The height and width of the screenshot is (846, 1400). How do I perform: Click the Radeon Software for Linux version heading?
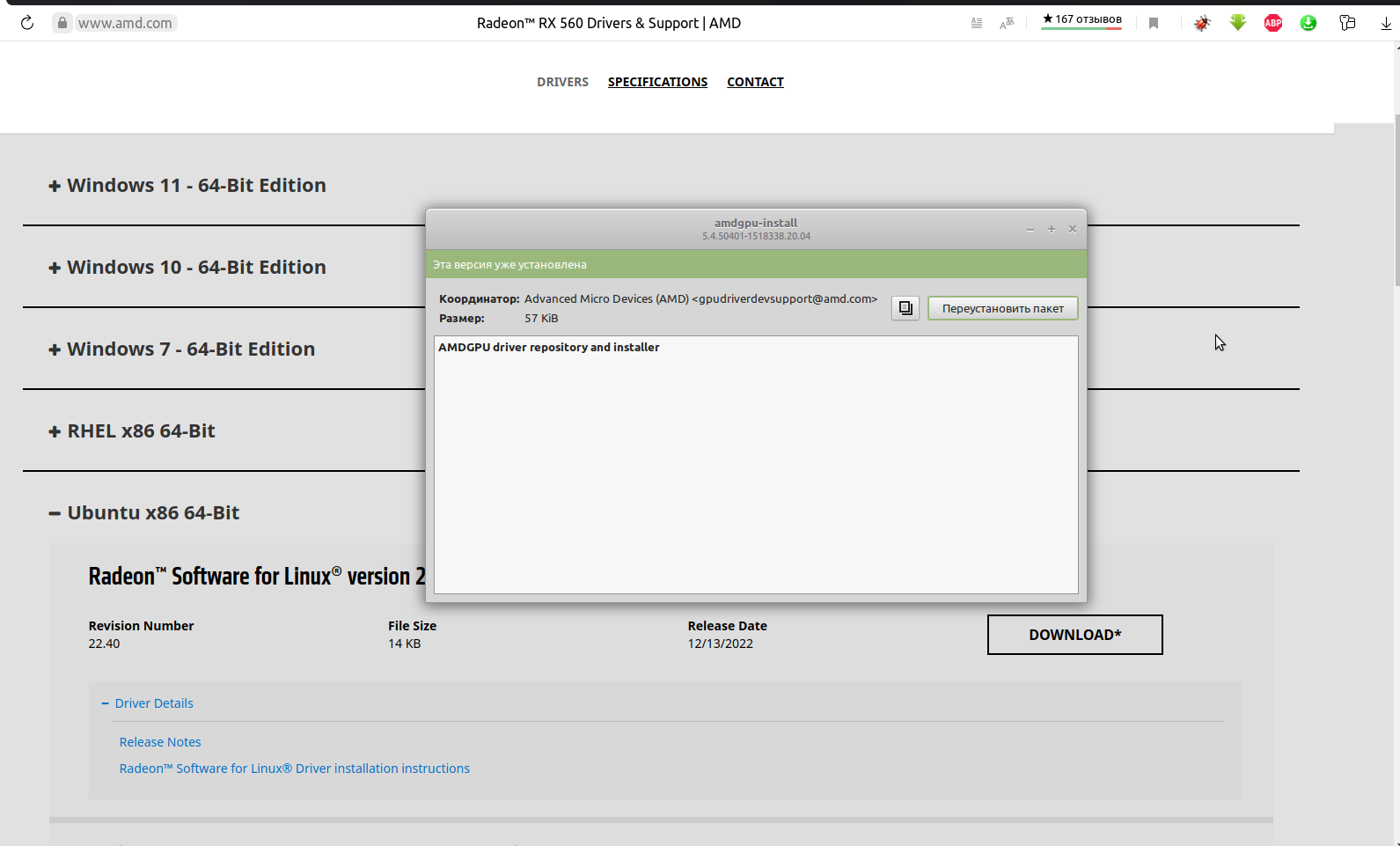pos(257,576)
